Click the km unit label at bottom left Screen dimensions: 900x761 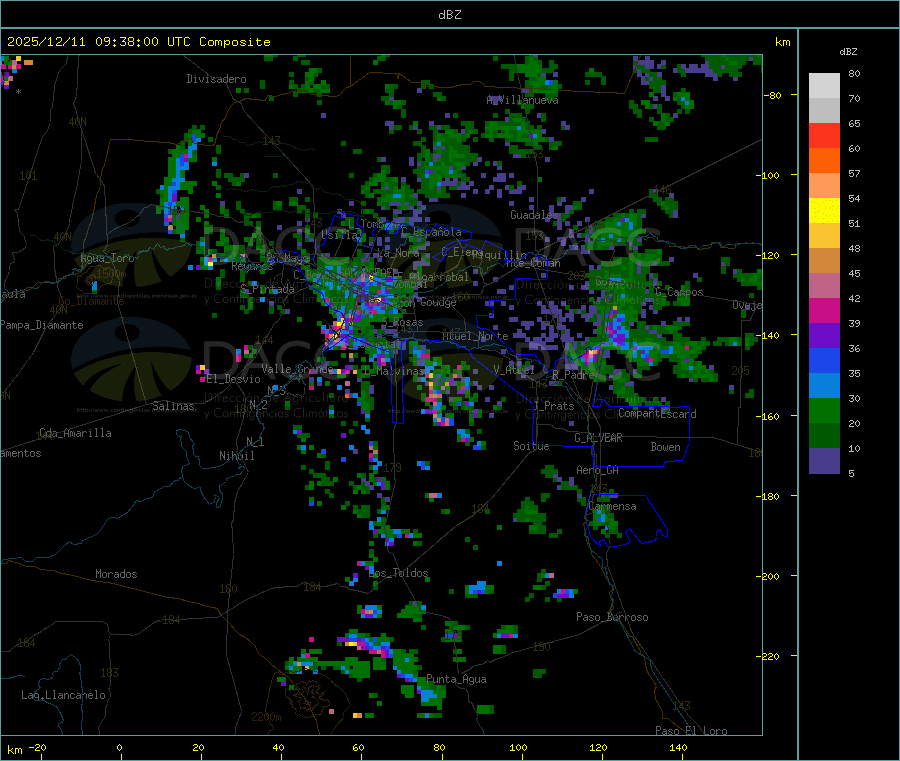click(14, 750)
